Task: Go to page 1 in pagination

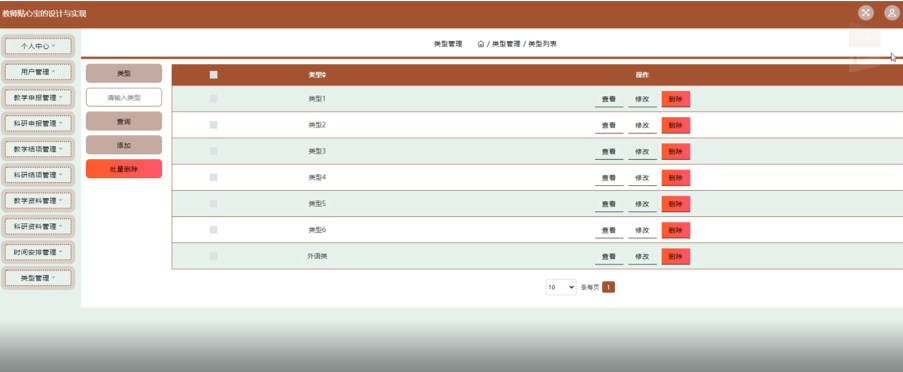Action: pos(609,287)
